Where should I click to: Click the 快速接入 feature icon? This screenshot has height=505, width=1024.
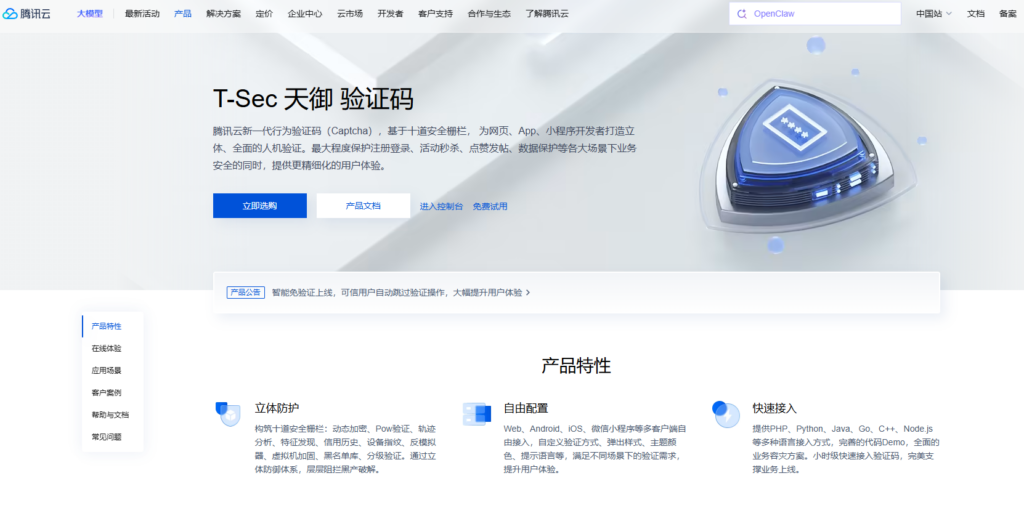pos(726,414)
